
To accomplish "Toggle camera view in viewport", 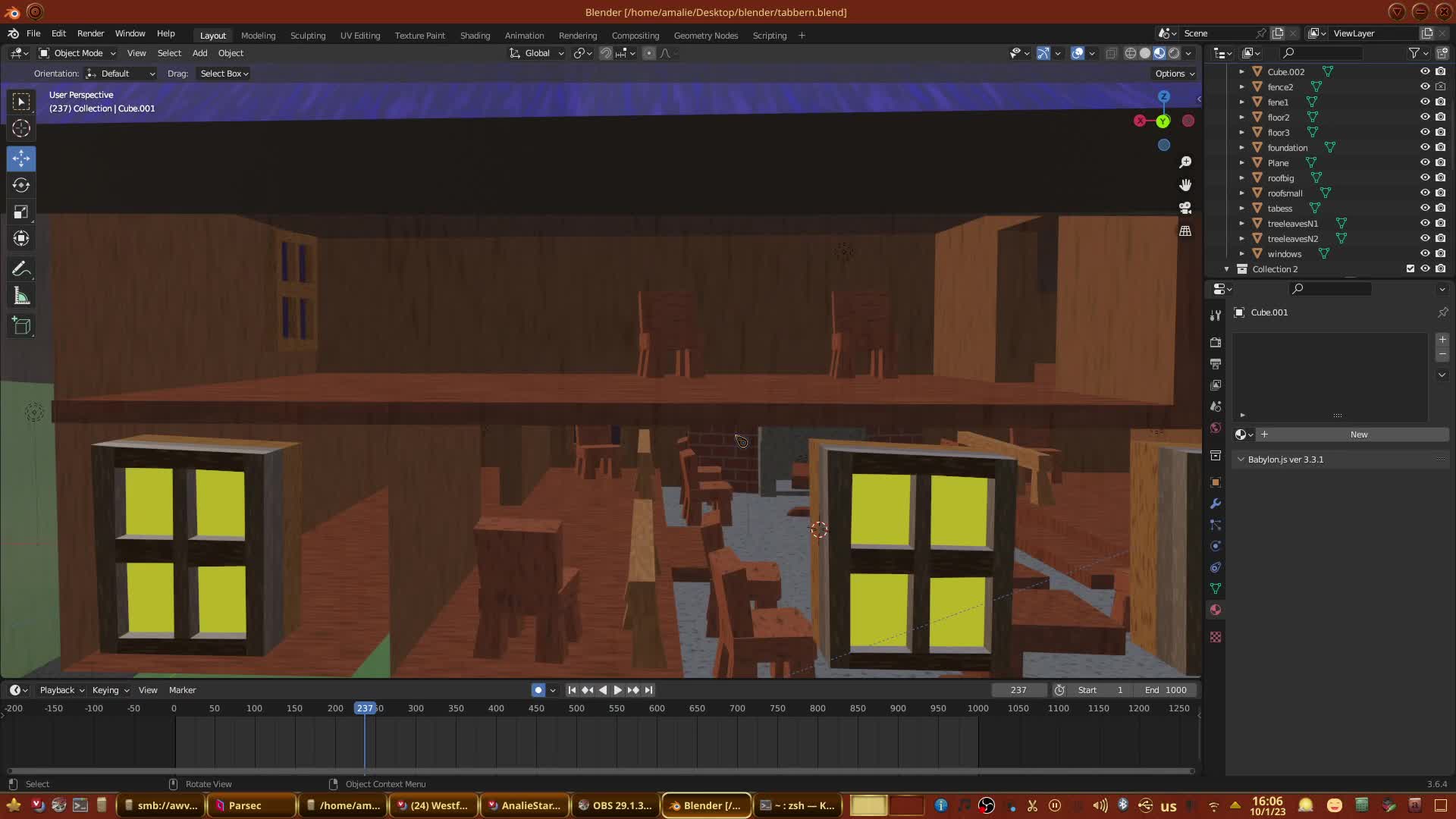I will click(1185, 208).
